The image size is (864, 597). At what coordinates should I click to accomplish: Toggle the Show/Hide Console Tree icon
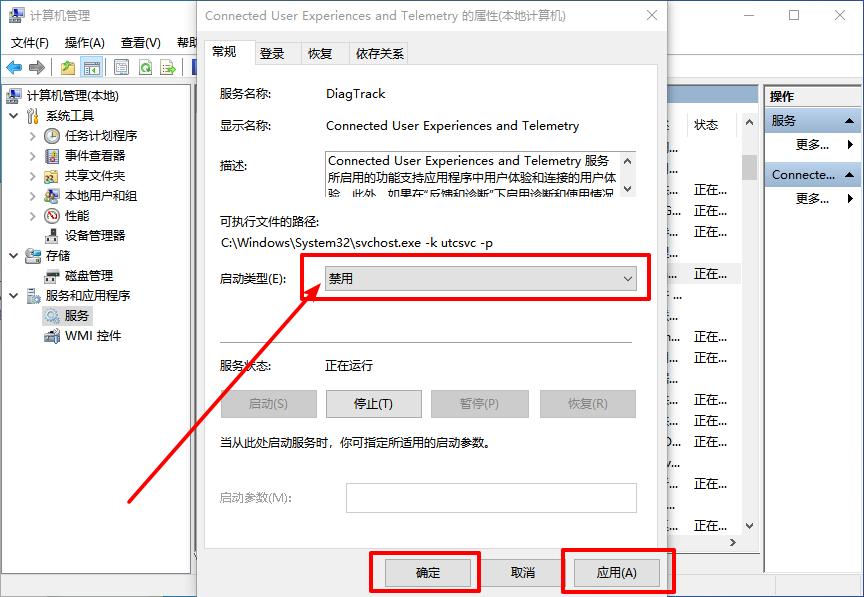point(92,67)
